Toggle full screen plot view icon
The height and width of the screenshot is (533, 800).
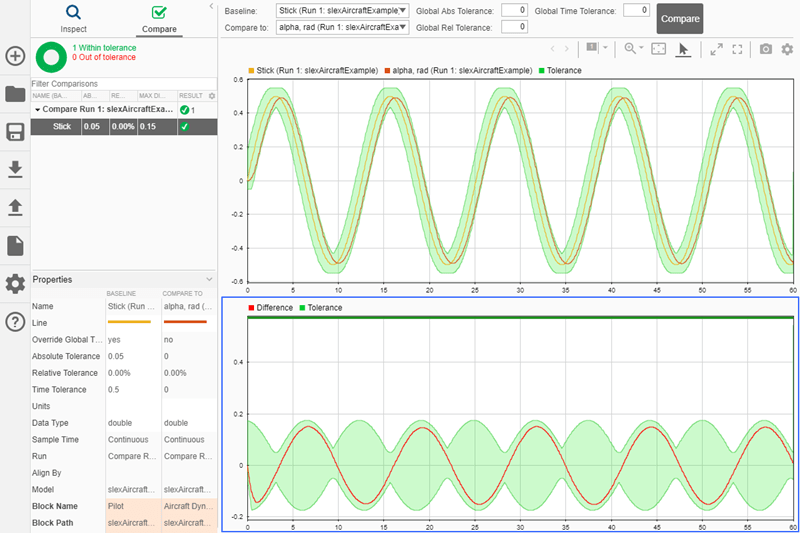(738, 48)
